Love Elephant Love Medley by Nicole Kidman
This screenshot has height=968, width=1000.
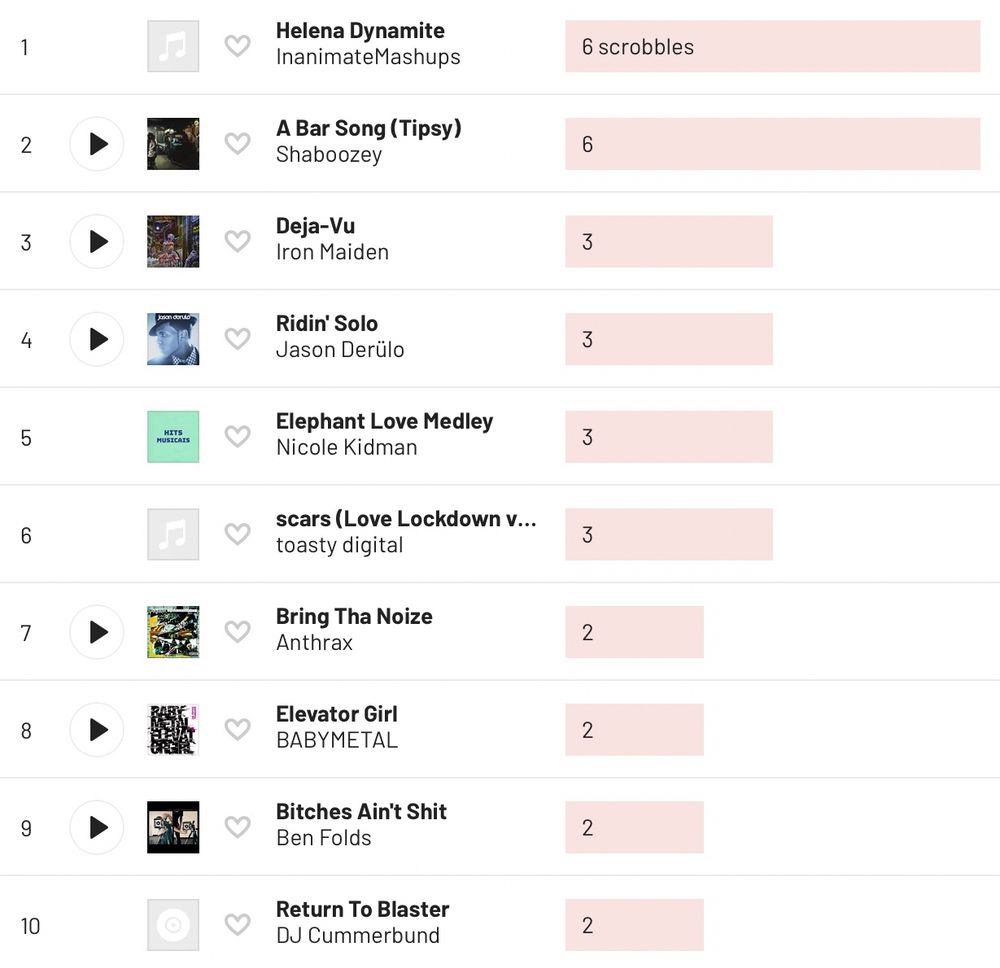point(237,436)
